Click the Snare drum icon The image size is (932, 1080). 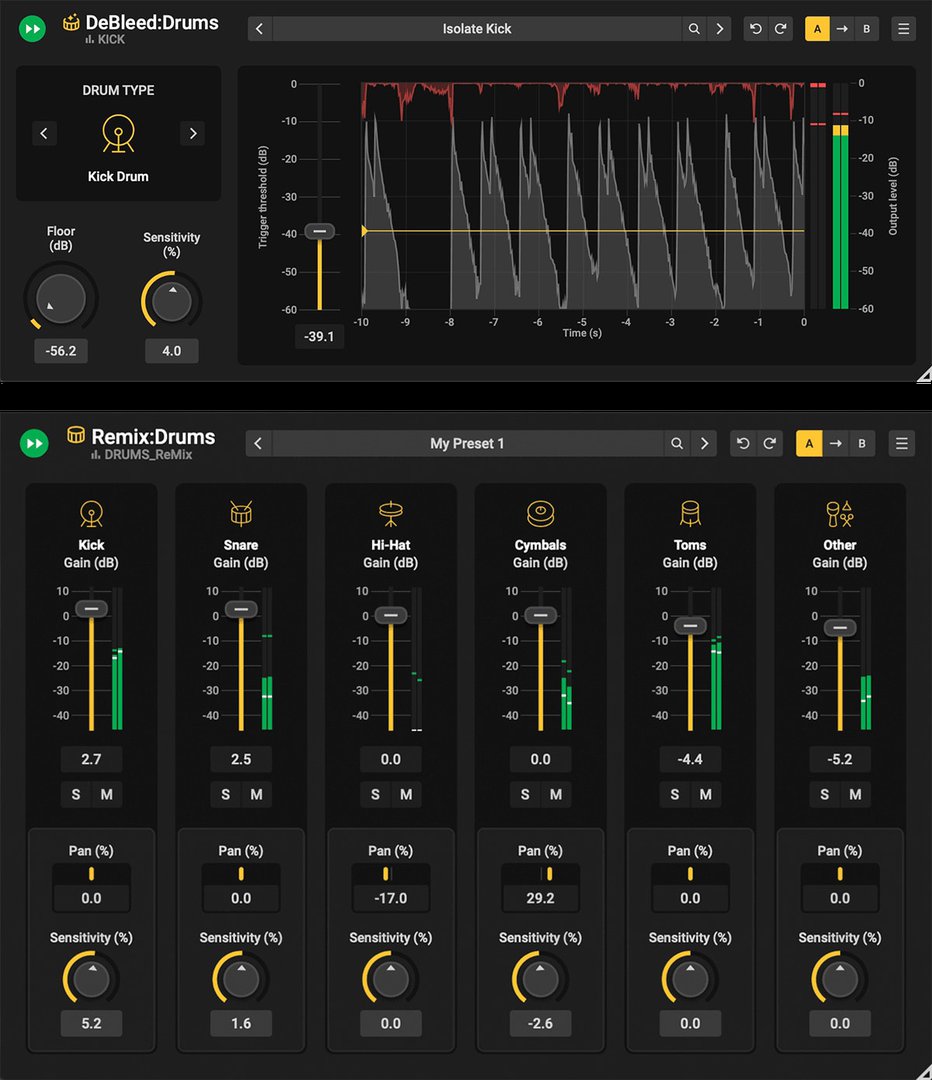click(x=240, y=512)
